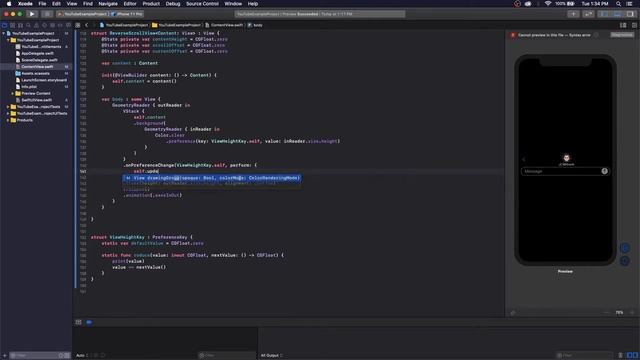Zoom out the preview canvas

[607, 313]
